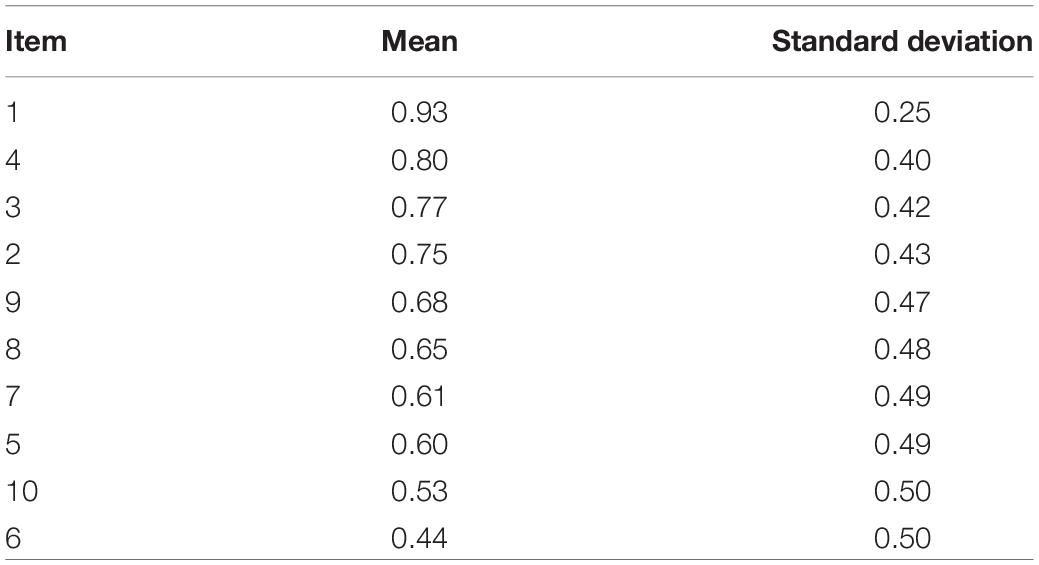Select the standard deviation value 0.25
Image resolution: width=1039 pixels, height=565 pixels.
click(902, 113)
